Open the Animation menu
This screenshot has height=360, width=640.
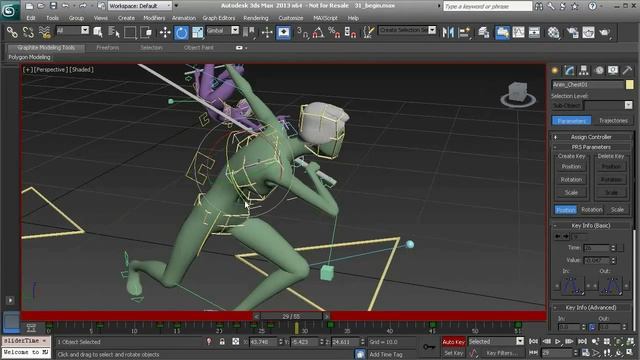184,18
